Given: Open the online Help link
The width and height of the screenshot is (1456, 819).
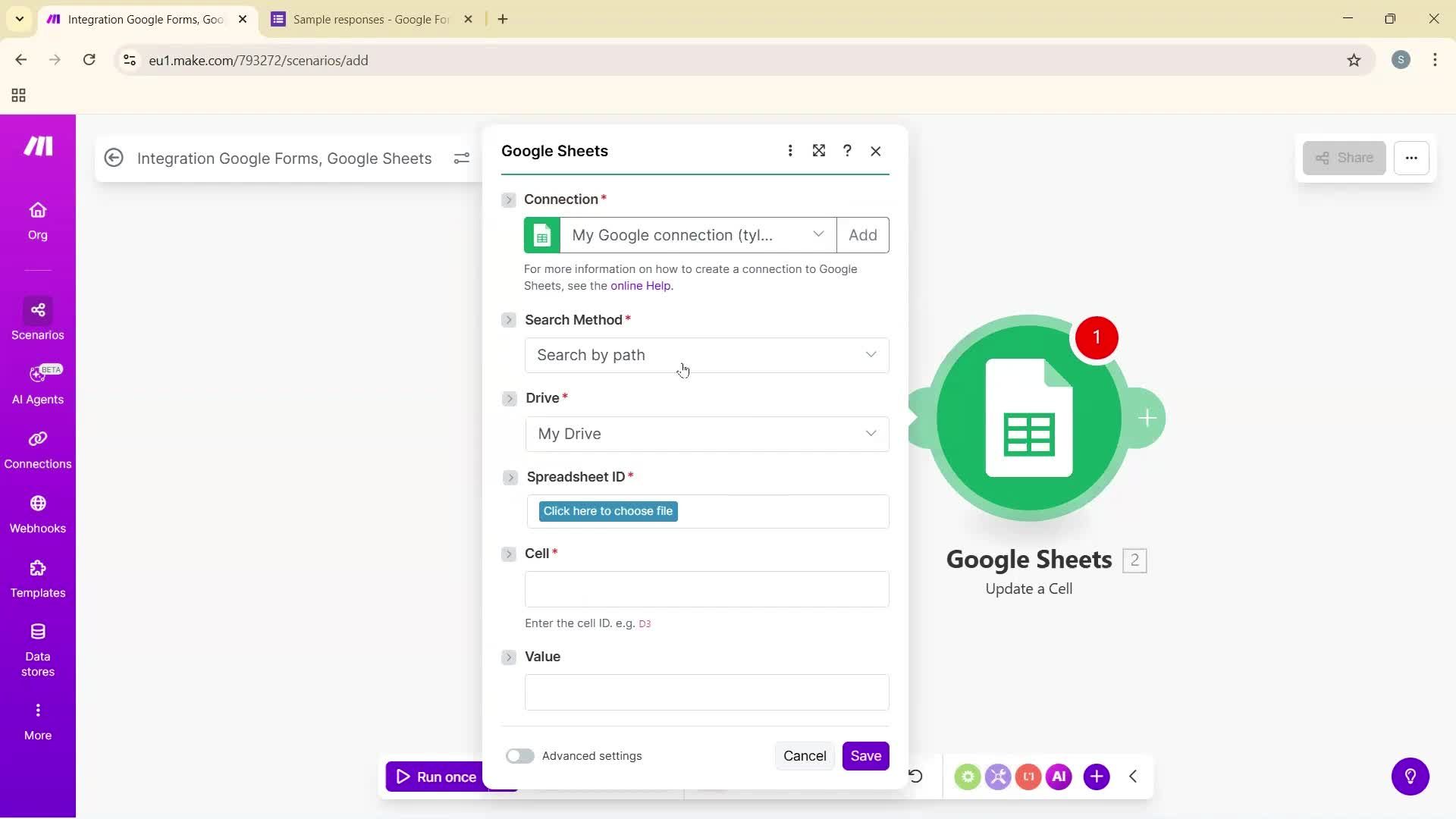Looking at the screenshot, I should (x=640, y=286).
